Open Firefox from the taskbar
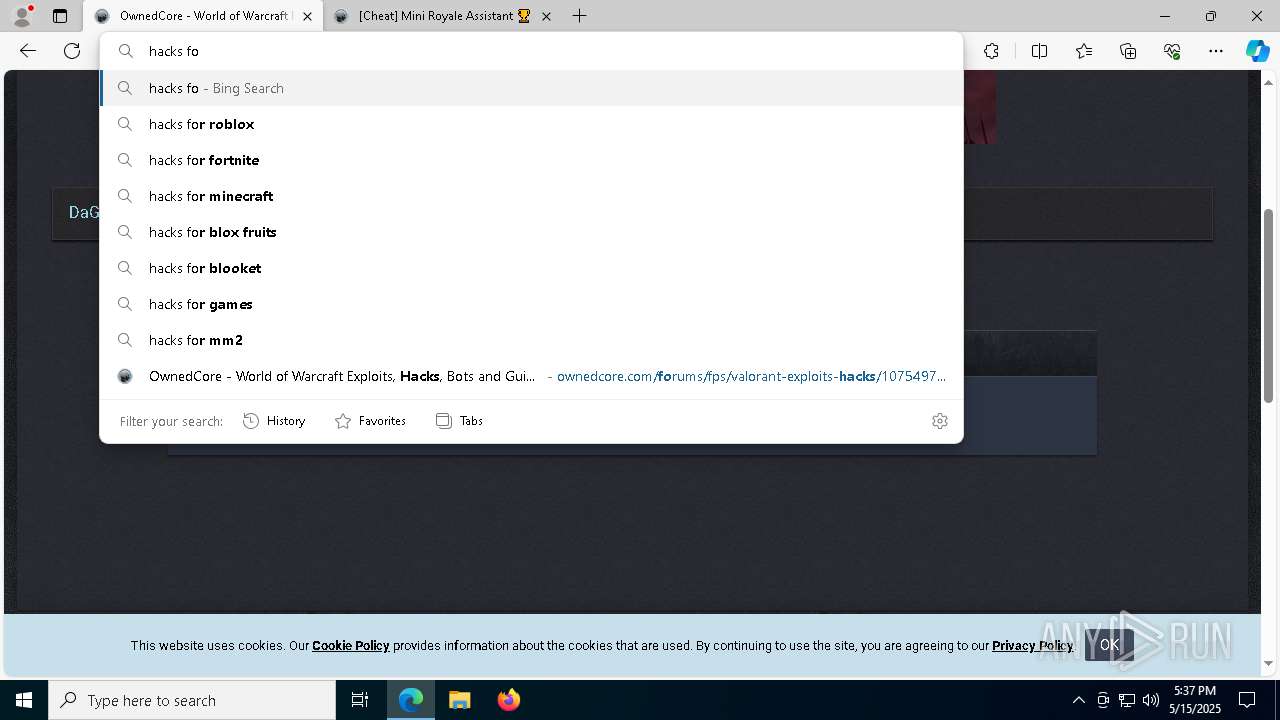The image size is (1280, 720). pyautogui.click(x=508, y=700)
